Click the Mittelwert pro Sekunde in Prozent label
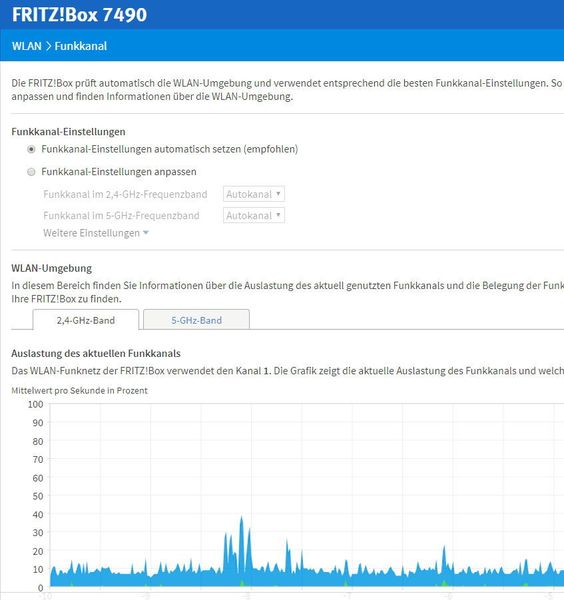The width and height of the screenshot is (564, 600). (x=80, y=391)
